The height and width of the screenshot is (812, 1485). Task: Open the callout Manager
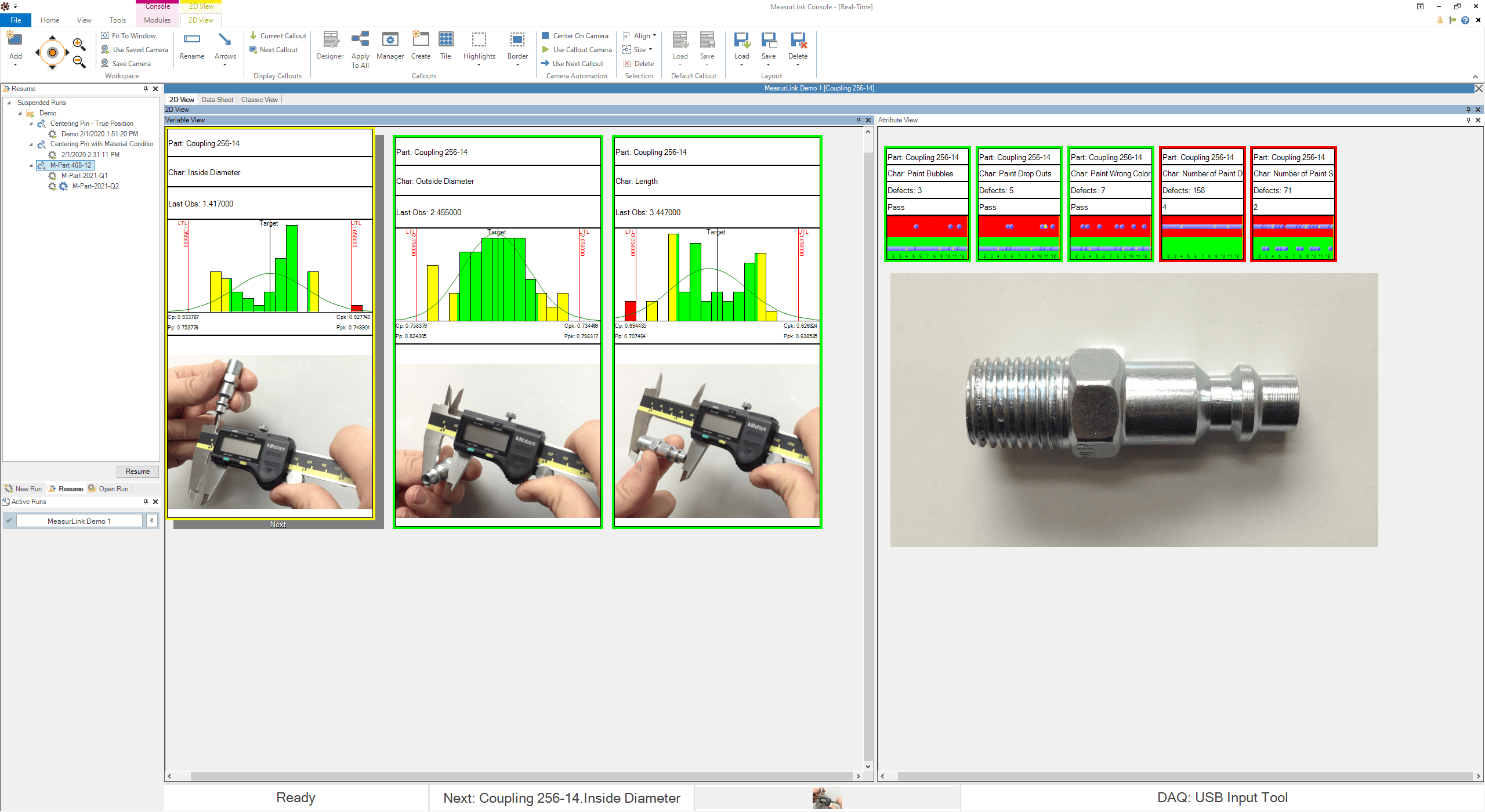[390, 46]
